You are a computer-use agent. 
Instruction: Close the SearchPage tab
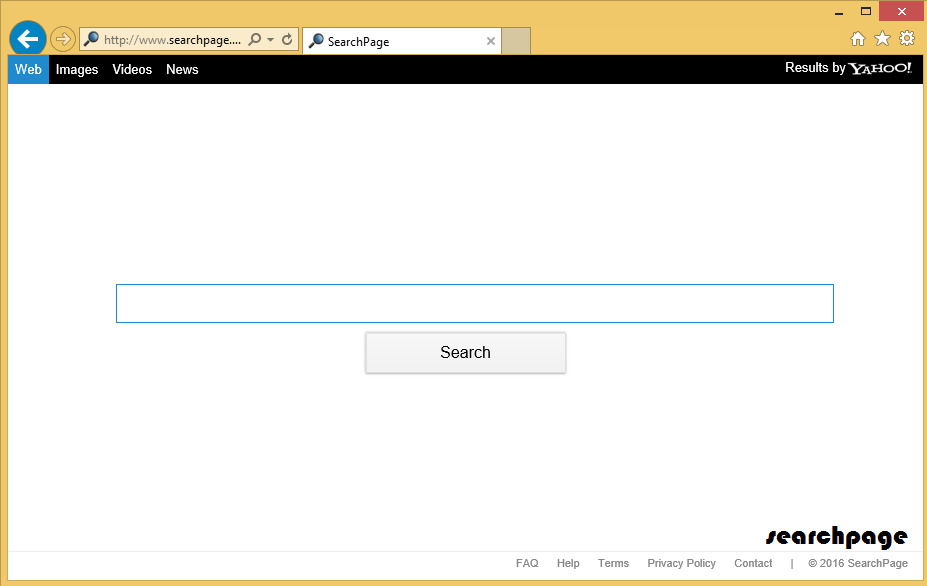click(491, 41)
